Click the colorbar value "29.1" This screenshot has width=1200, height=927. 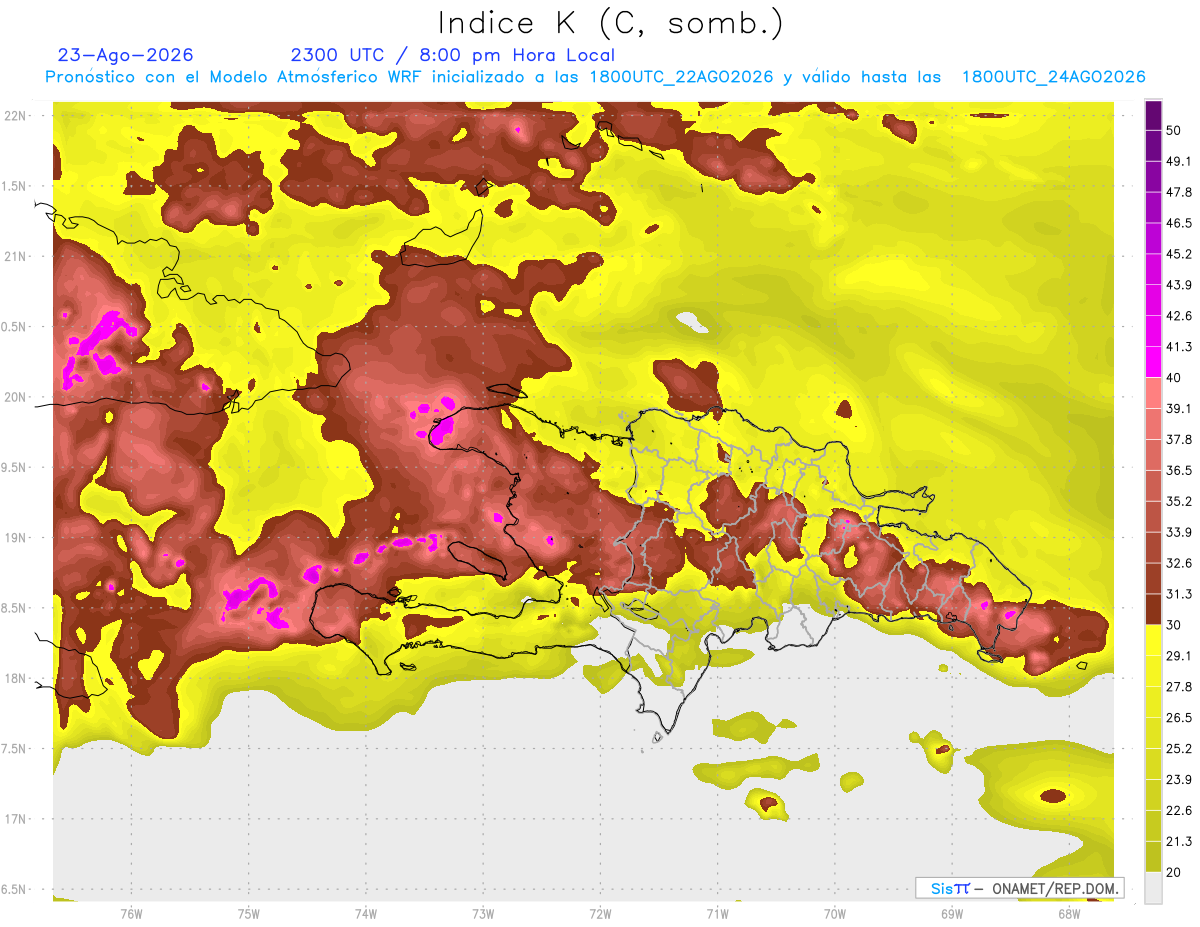click(x=1178, y=656)
